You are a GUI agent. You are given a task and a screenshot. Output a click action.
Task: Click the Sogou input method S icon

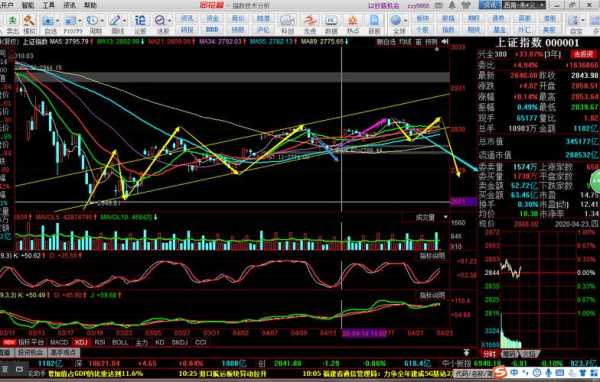[x=499, y=372]
